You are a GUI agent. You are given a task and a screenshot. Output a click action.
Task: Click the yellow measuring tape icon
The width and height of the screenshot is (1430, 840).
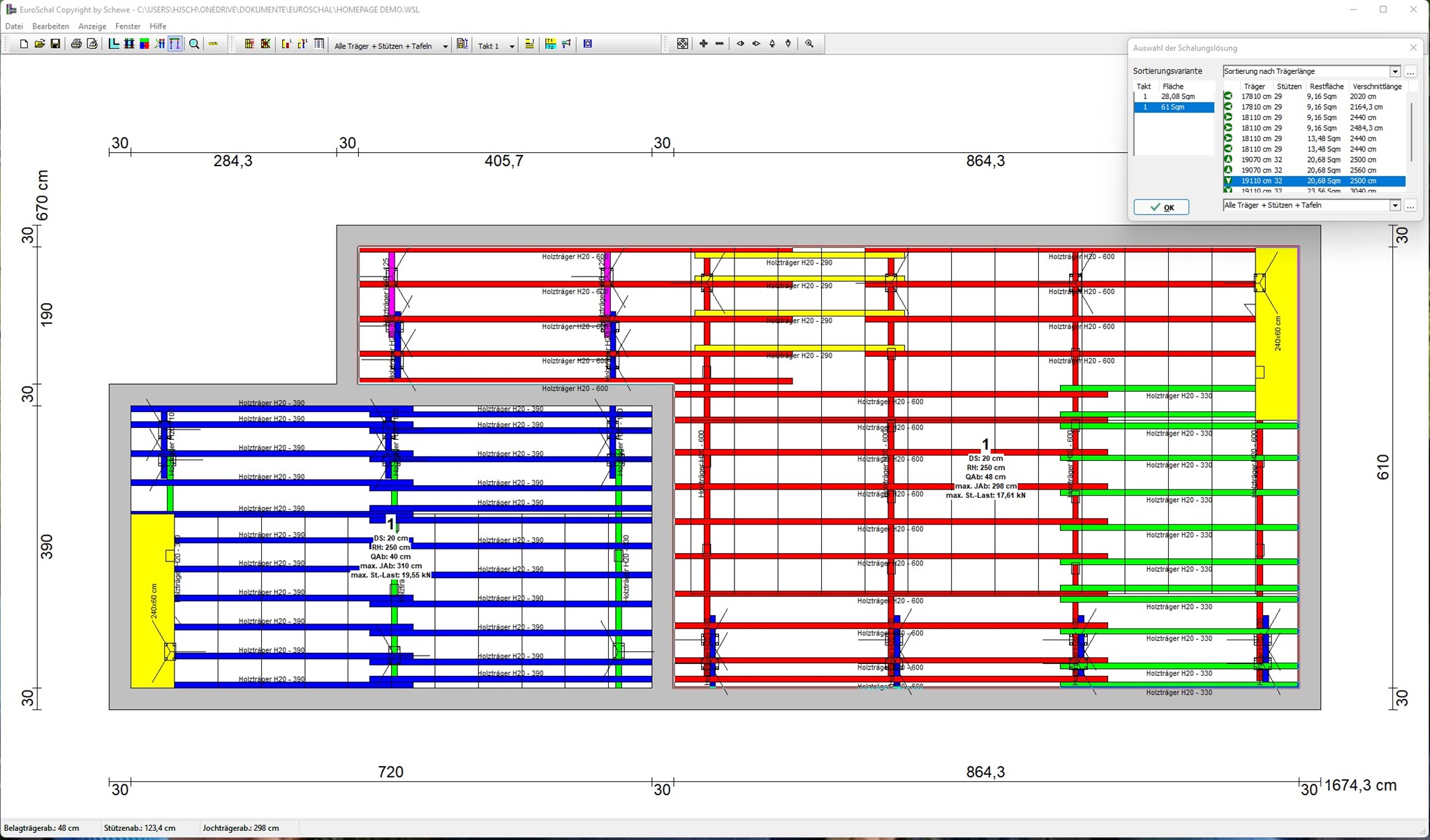[214, 44]
